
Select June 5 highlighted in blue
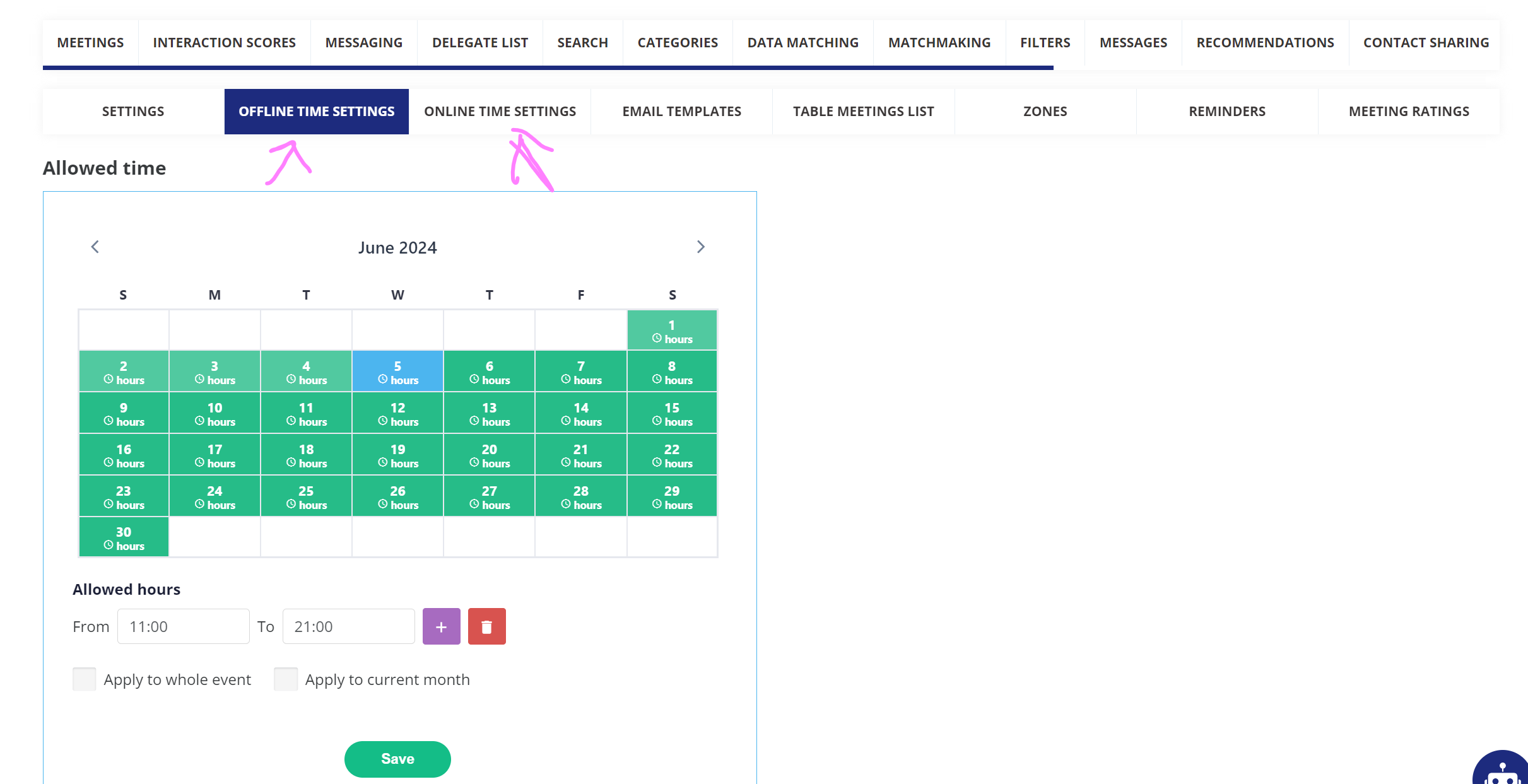tap(397, 372)
